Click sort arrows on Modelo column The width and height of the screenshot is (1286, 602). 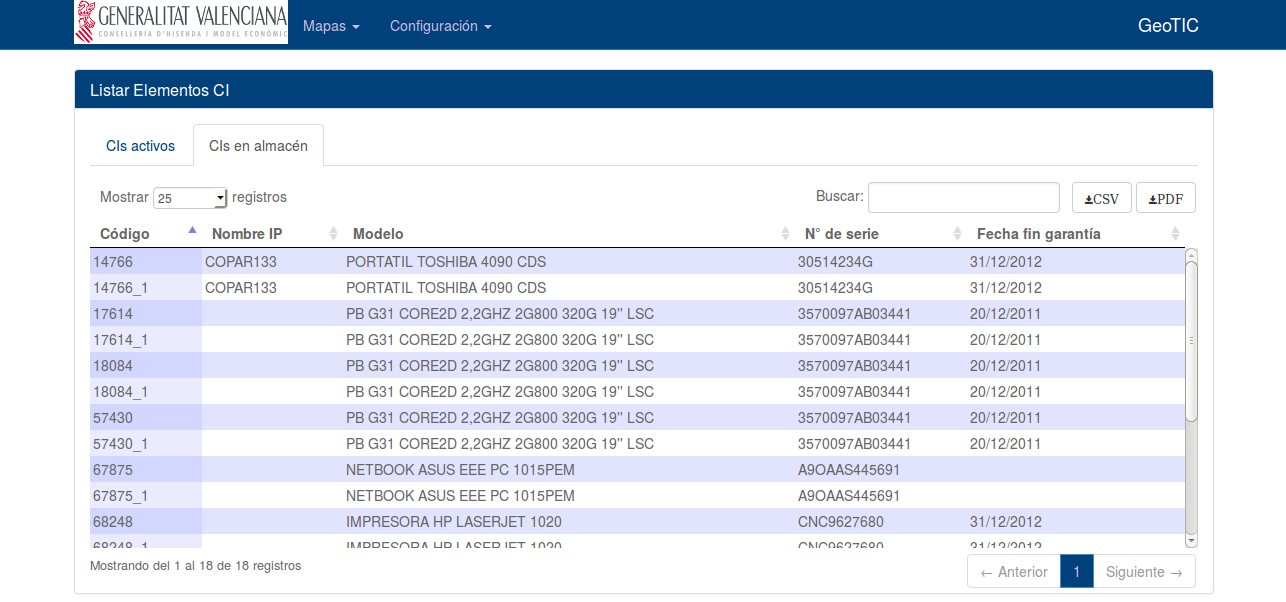pos(785,234)
